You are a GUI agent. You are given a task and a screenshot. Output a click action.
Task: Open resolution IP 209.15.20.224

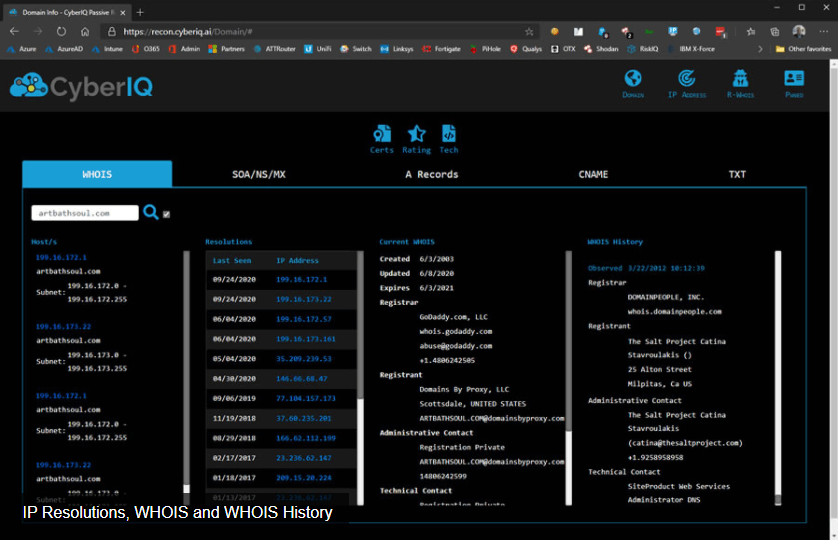(x=304, y=477)
